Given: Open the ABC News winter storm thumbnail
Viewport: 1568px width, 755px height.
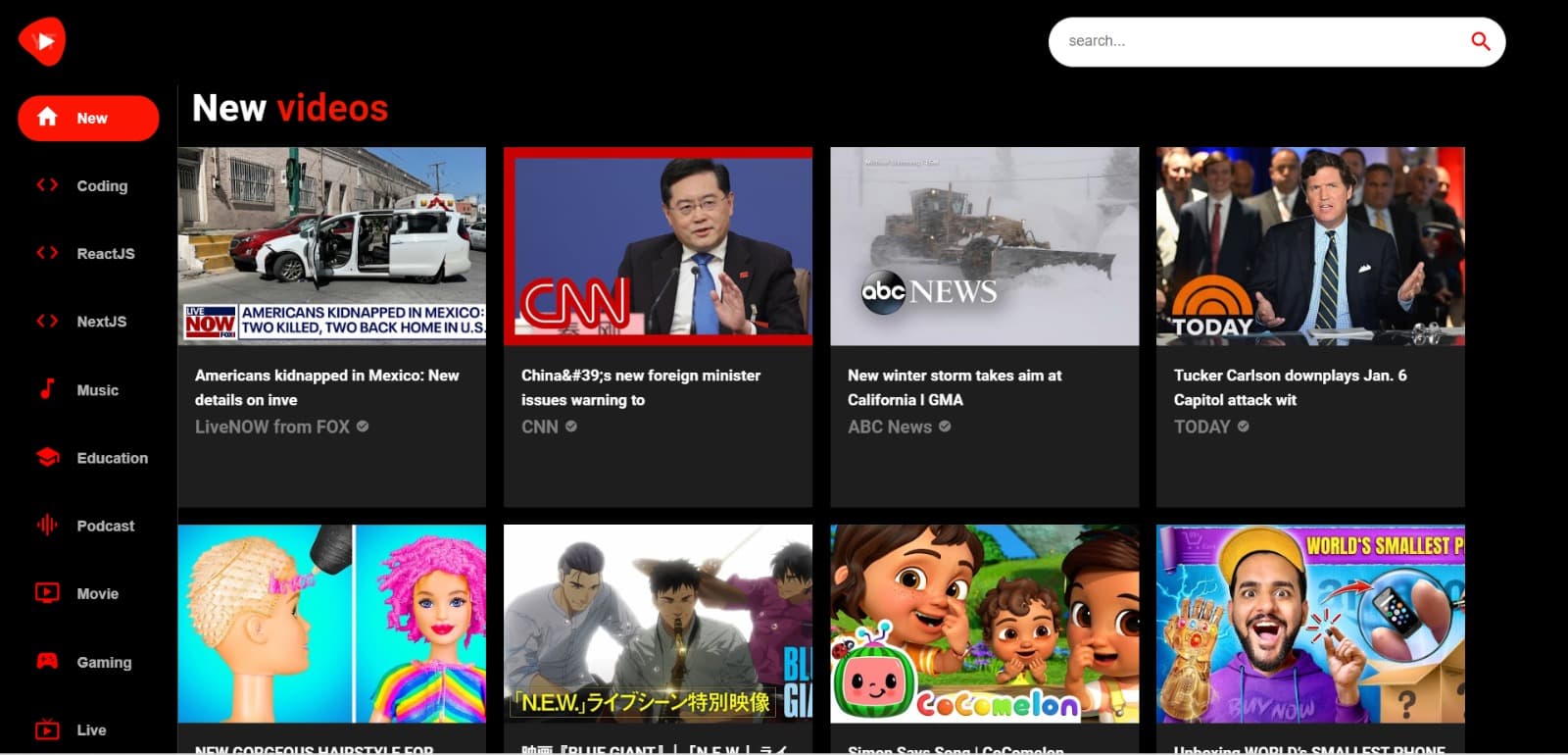Looking at the screenshot, I should coord(984,246).
